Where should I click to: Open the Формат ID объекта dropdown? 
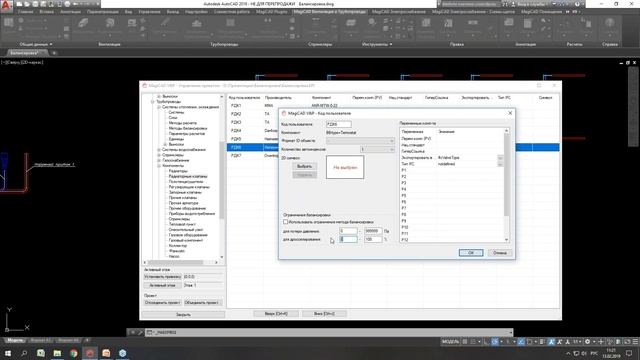[x=360, y=141]
